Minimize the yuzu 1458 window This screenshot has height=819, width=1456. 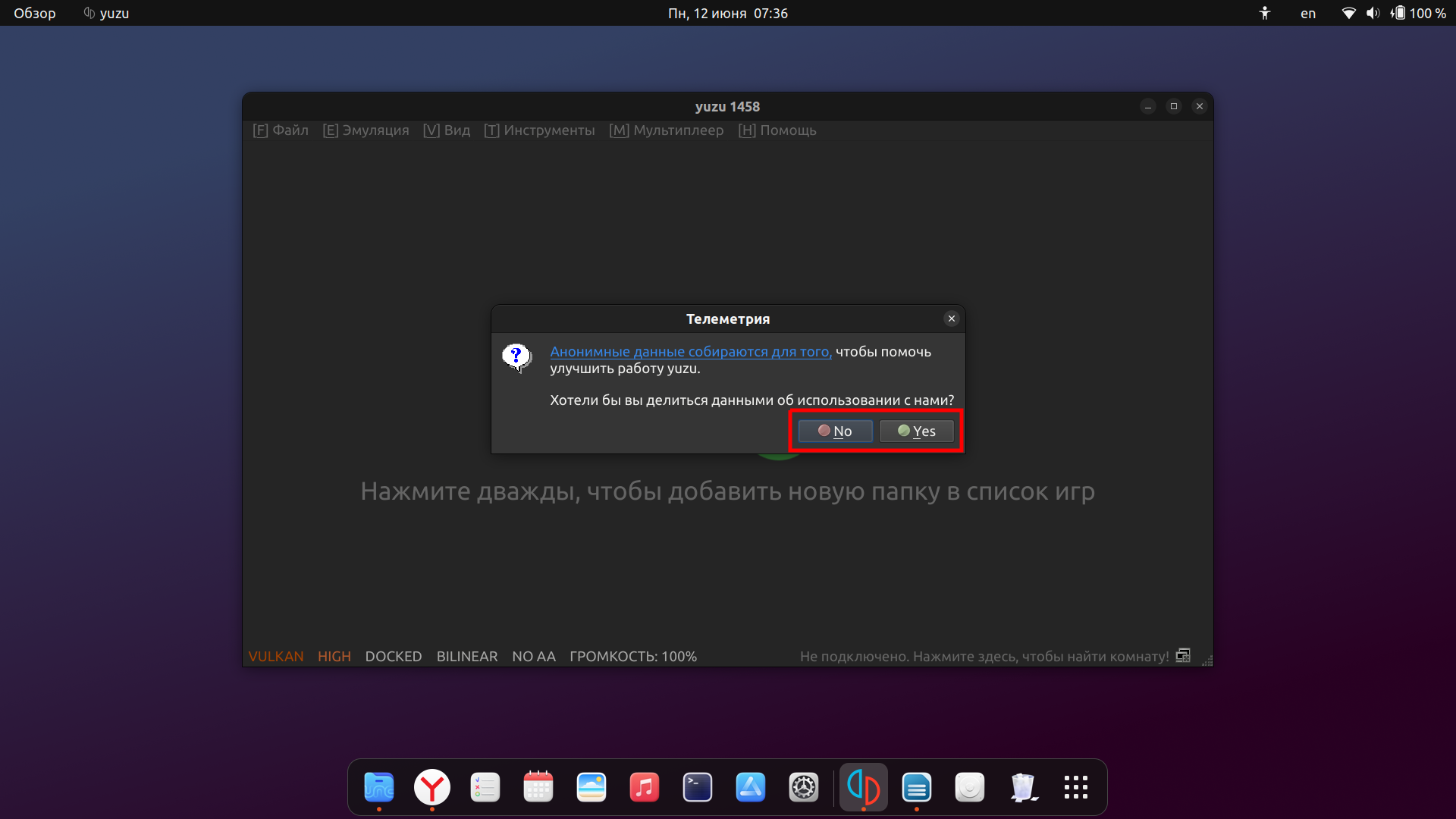(1148, 106)
